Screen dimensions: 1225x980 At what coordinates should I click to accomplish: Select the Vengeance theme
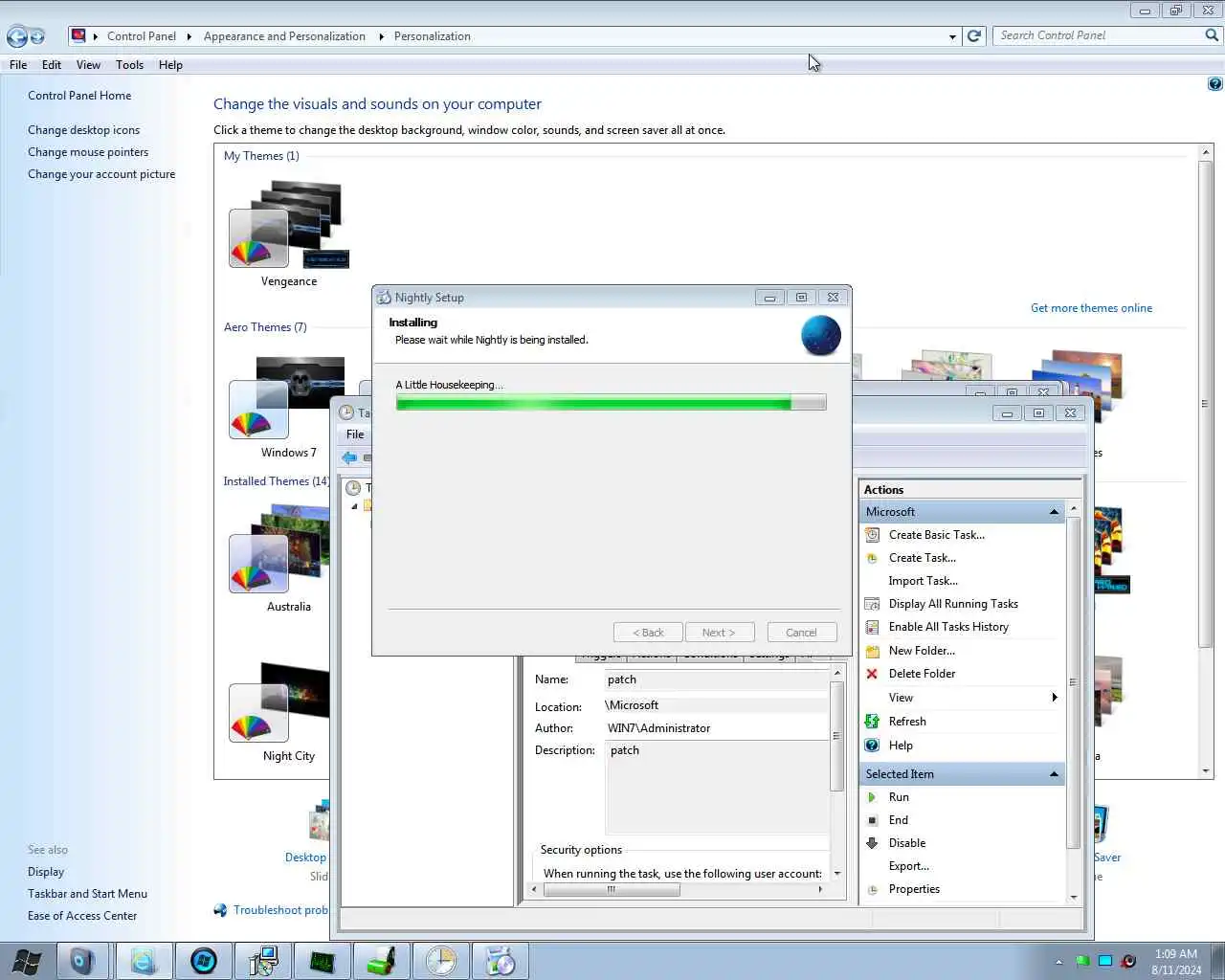click(289, 234)
